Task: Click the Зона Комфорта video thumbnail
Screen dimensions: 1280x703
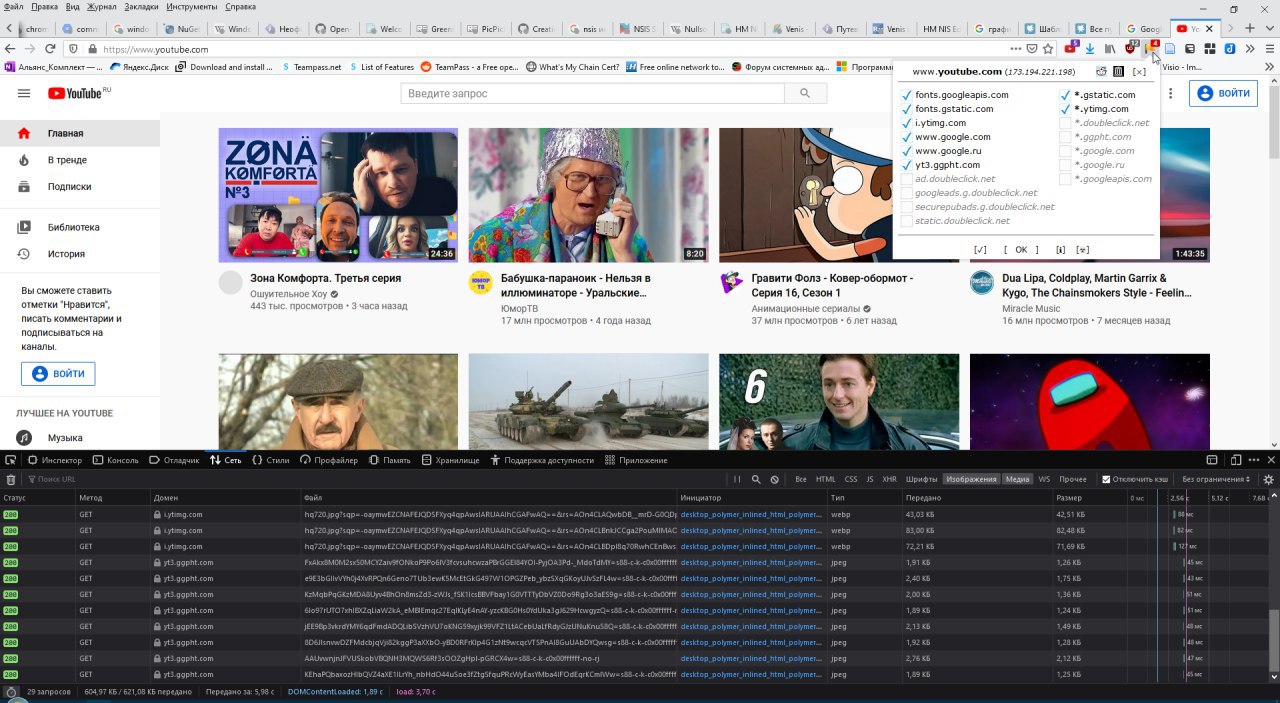Action: click(x=338, y=195)
